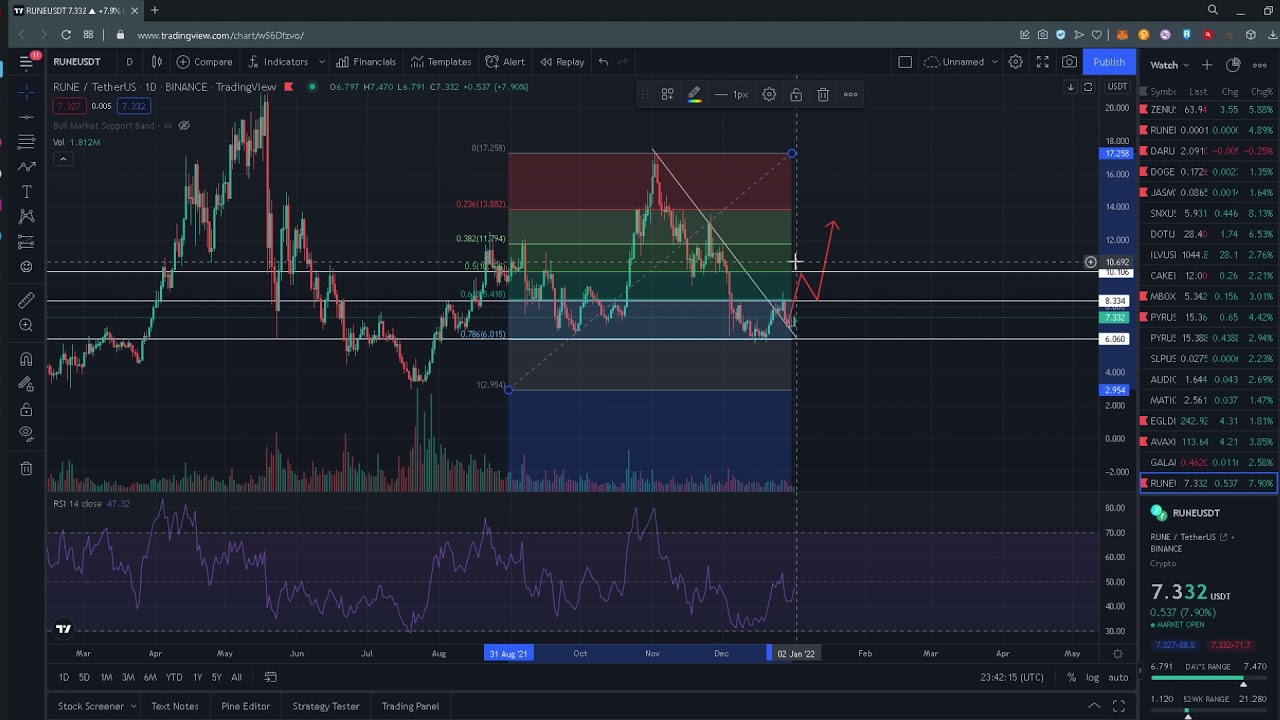Open the select layout square icon

[x=905, y=62]
